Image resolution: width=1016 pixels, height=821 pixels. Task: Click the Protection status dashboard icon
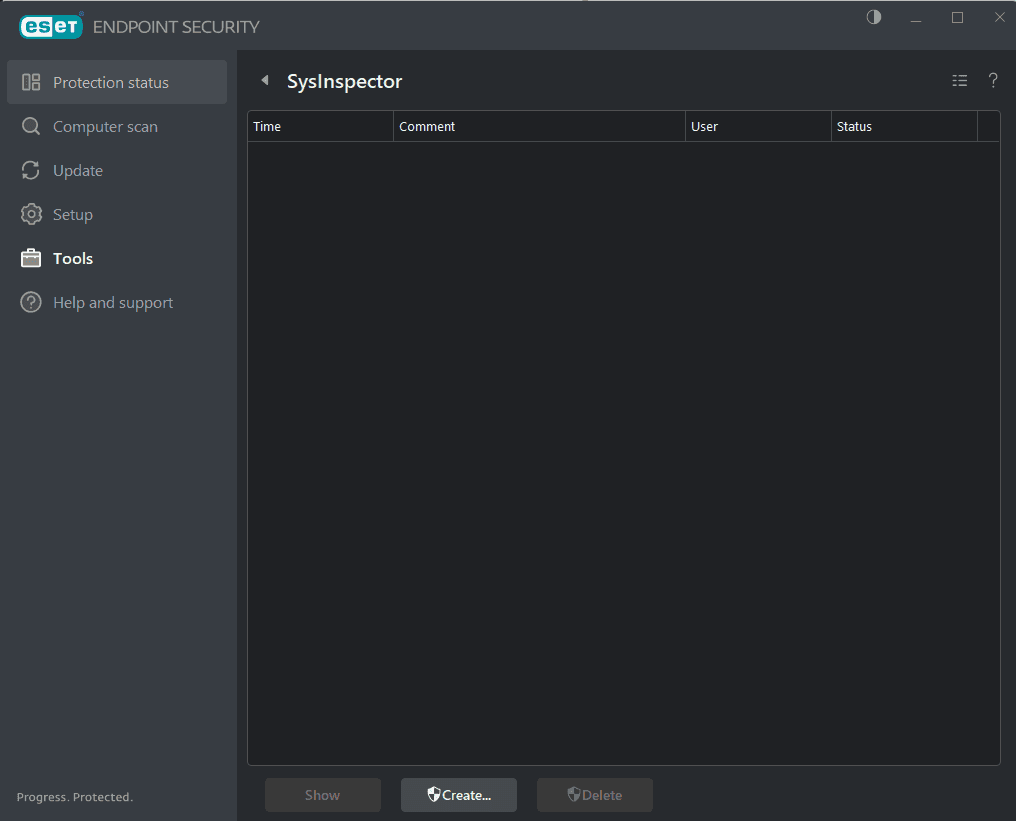(x=31, y=82)
